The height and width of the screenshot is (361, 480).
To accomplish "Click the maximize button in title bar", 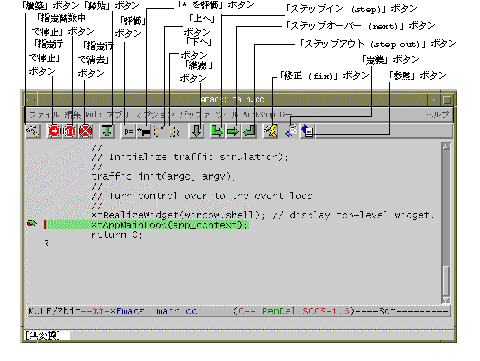I will (447, 99).
